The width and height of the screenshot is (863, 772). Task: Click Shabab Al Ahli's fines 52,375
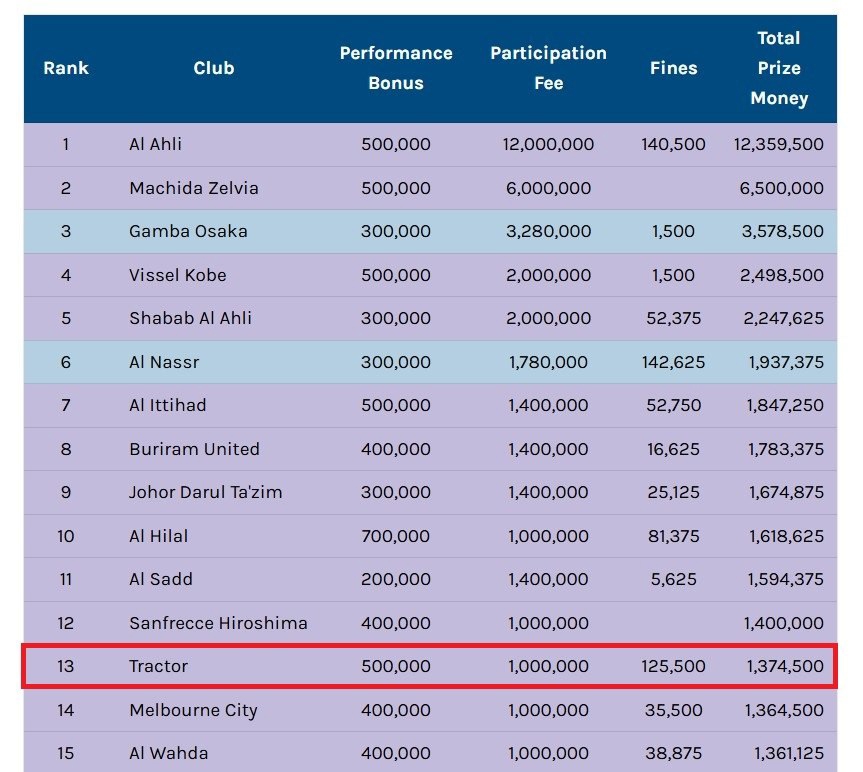pyautogui.click(x=673, y=318)
